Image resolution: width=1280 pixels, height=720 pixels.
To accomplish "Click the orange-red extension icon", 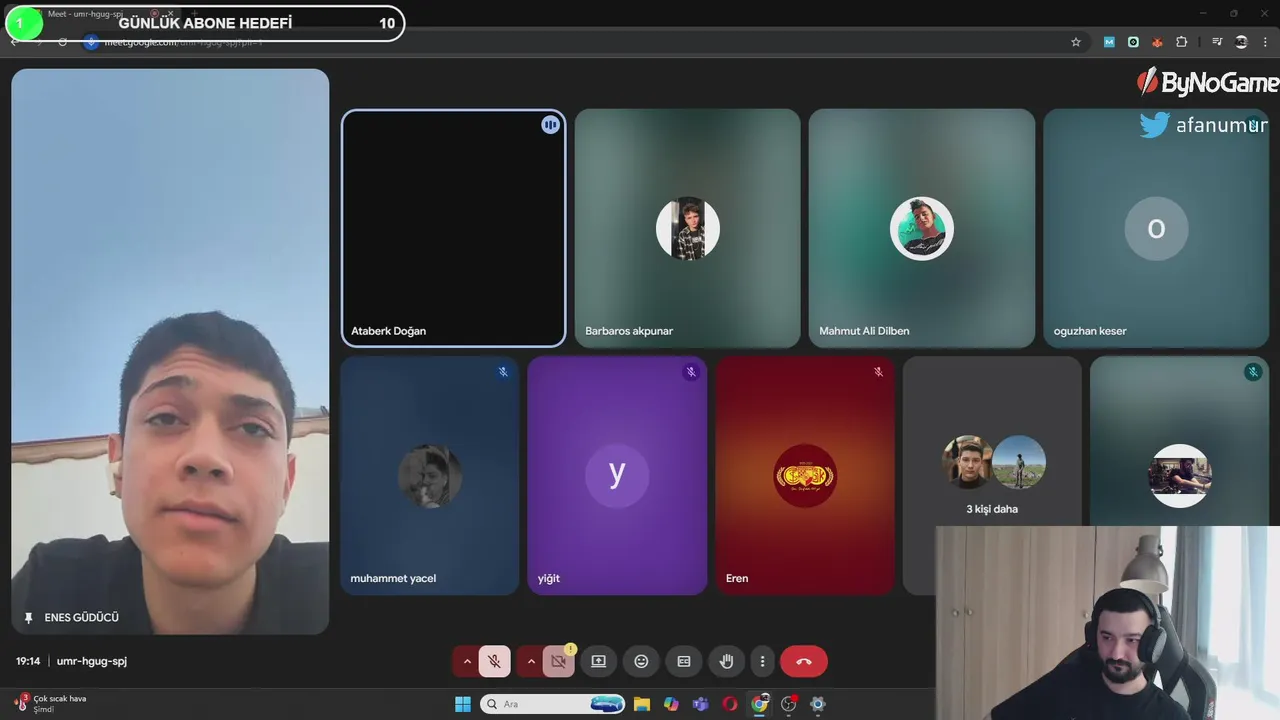I will pyautogui.click(x=1158, y=42).
